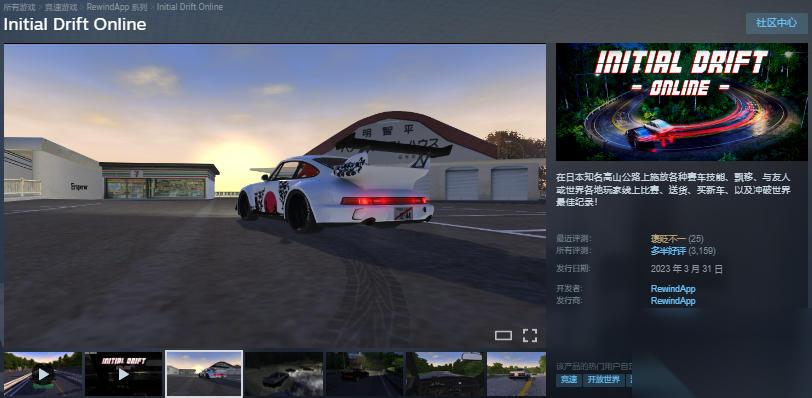Image resolution: width=812 pixels, height=398 pixels.
Task: Select the dark road car screenshot thumbnail
Action: pos(365,374)
